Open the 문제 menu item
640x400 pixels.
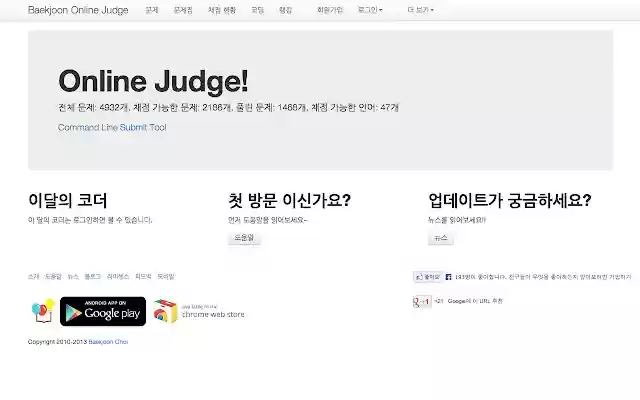pyautogui.click(x=151, y=10)
